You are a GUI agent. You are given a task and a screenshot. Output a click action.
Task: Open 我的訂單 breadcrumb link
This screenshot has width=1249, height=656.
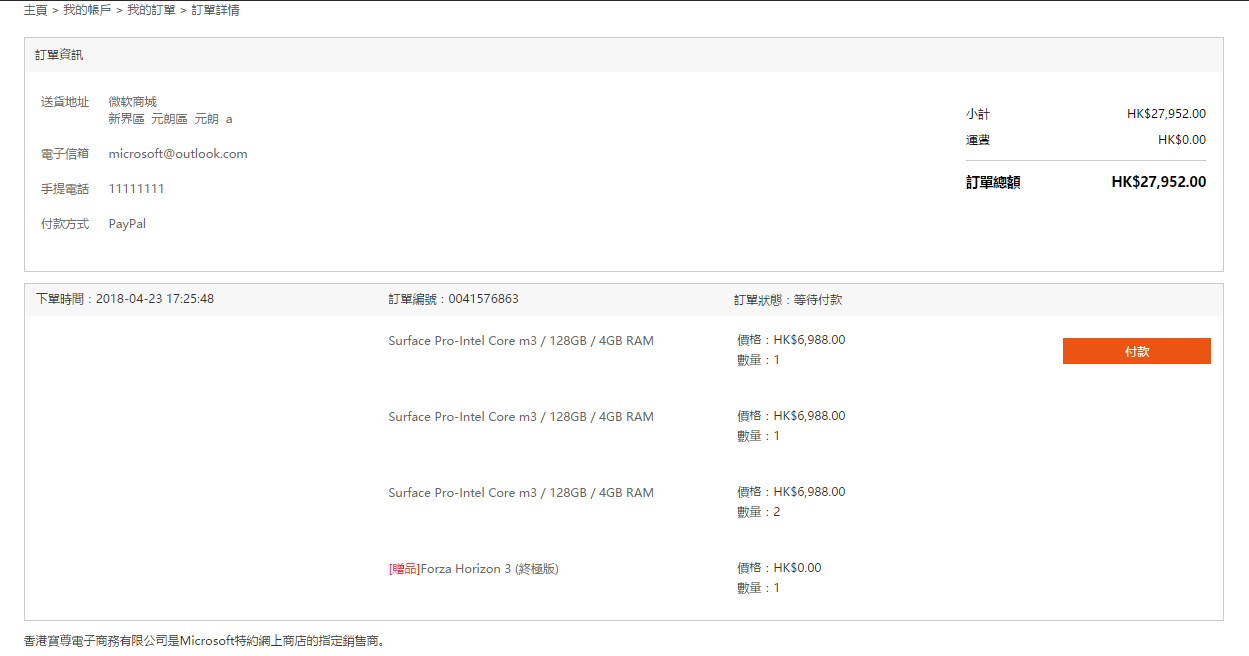tap(151, 10)
